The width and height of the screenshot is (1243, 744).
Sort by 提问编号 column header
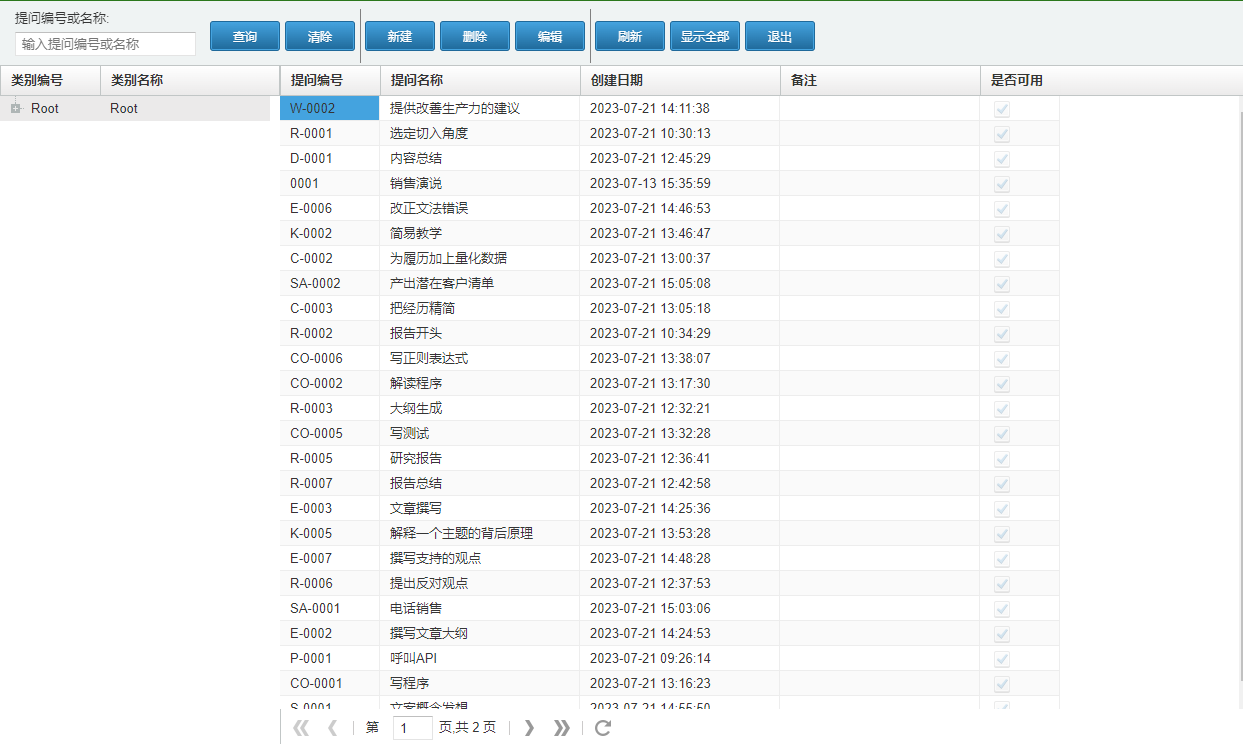(x=330, y=80)
